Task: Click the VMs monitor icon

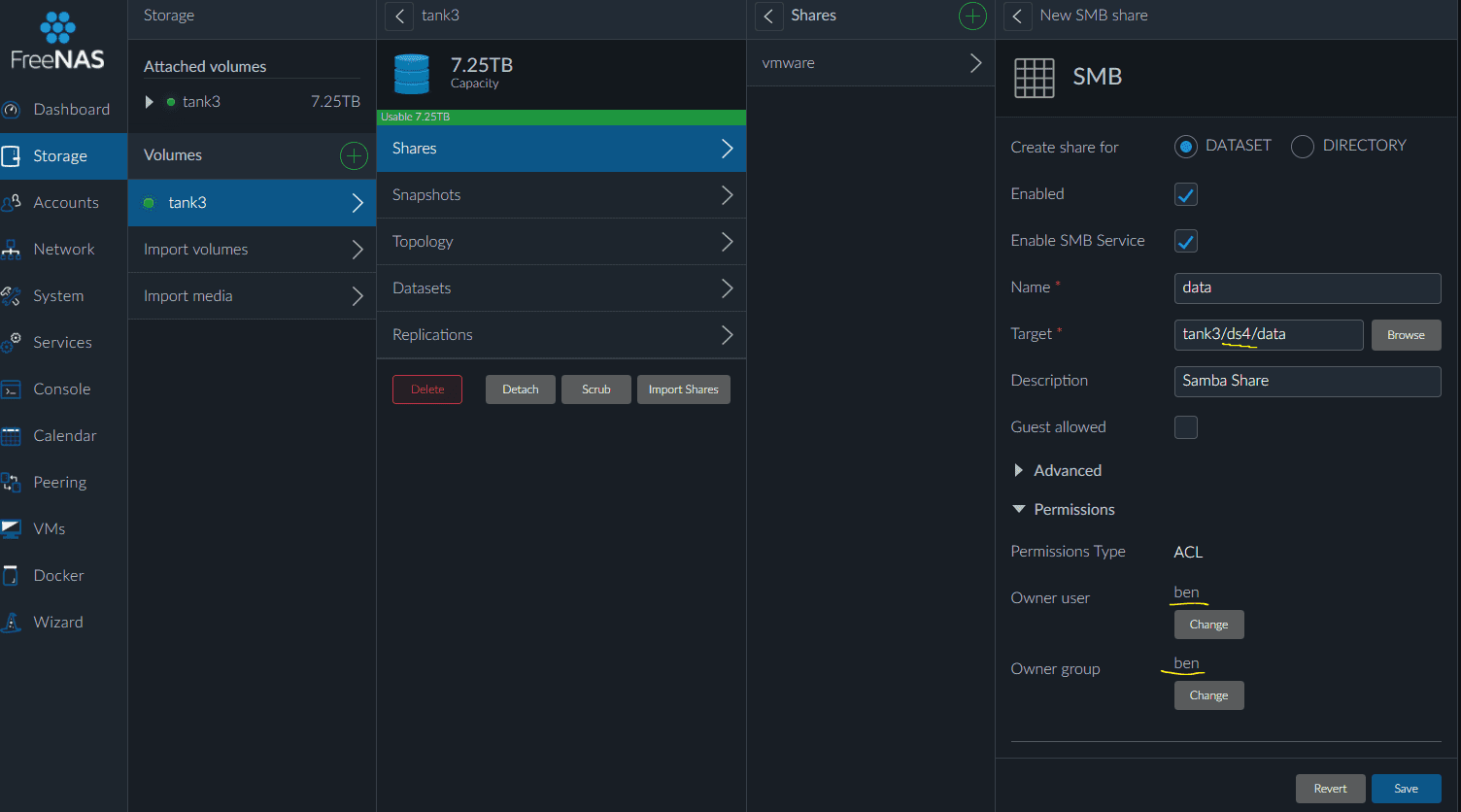Action: [11, 529]
